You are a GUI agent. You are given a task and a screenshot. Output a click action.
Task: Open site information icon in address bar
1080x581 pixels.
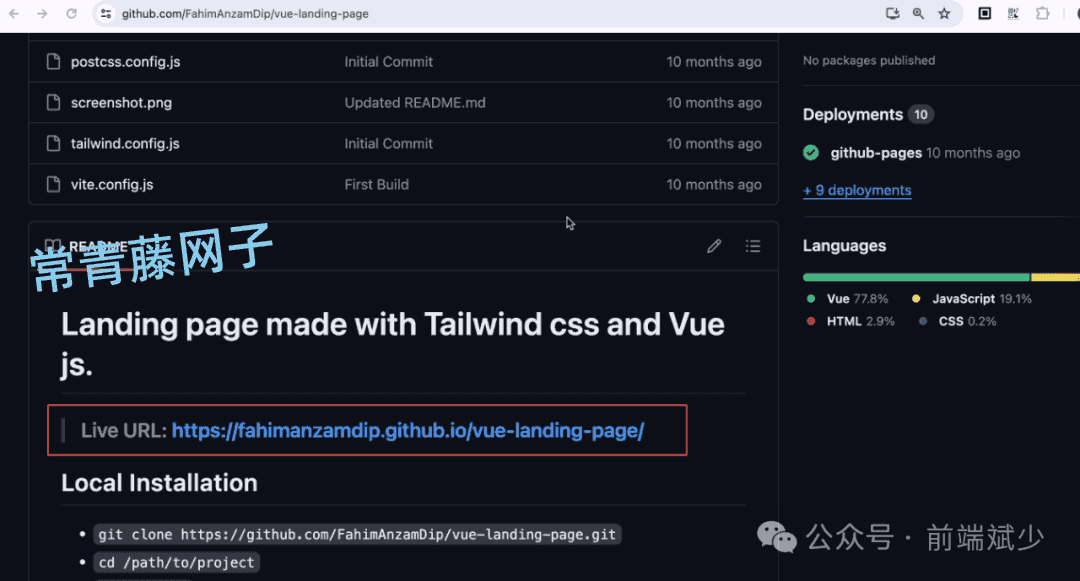pyautogui.click(x=105, y=13)
